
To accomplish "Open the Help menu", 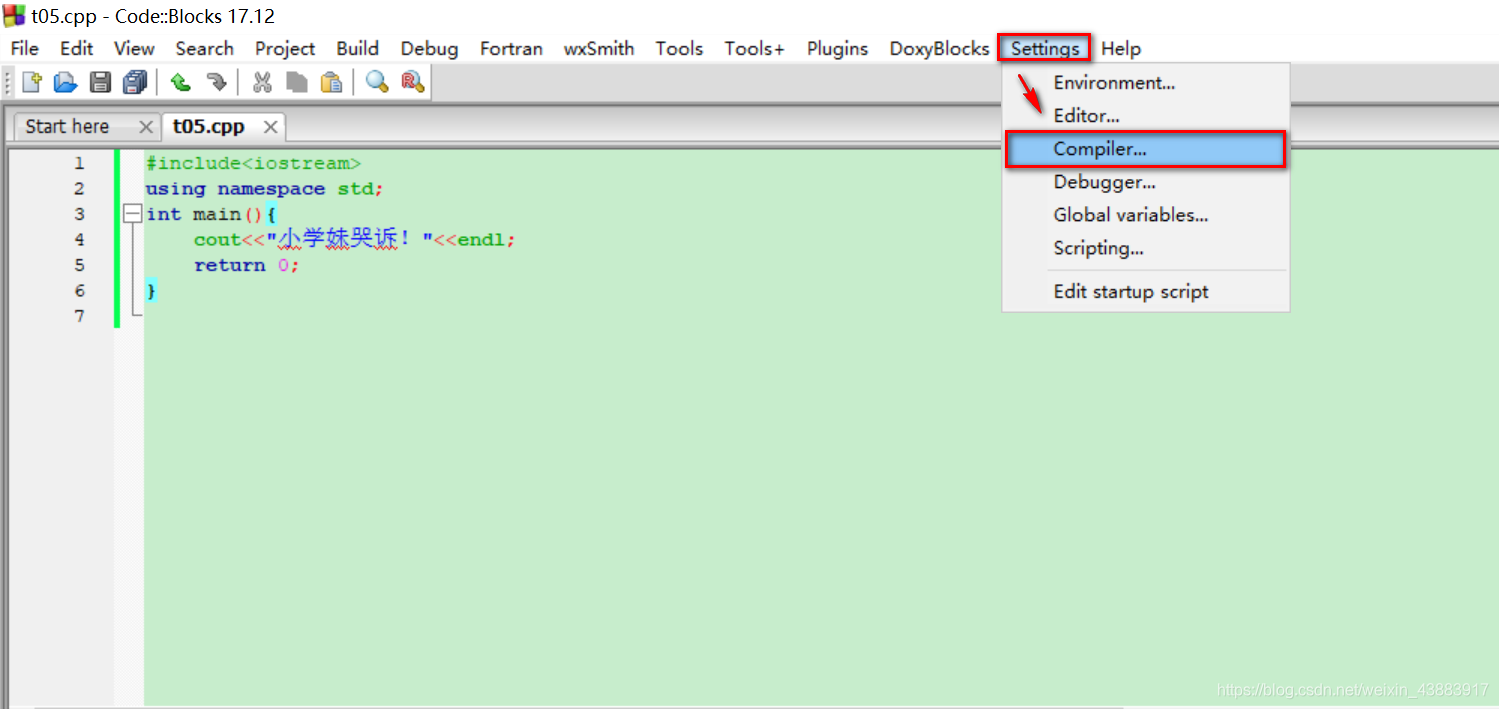I will point(1121,48).
